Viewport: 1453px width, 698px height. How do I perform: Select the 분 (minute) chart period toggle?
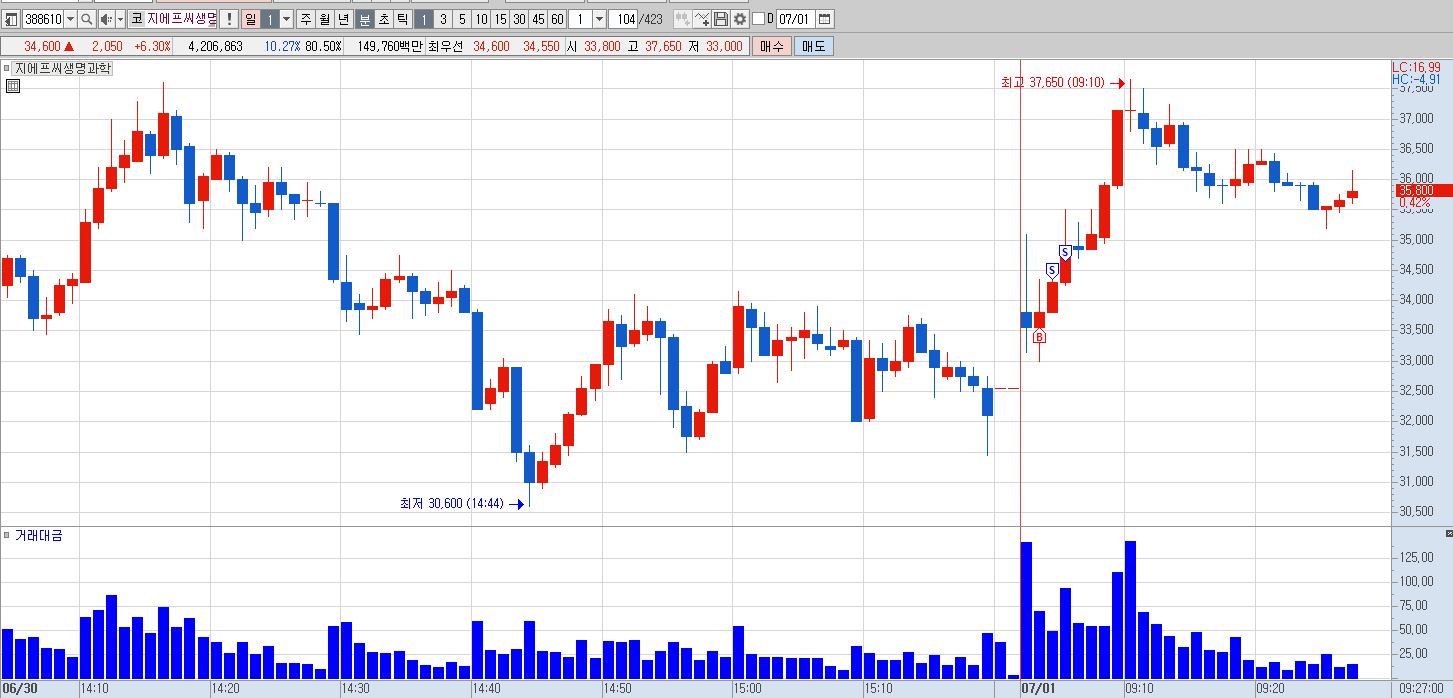click(x=364, y=19)
